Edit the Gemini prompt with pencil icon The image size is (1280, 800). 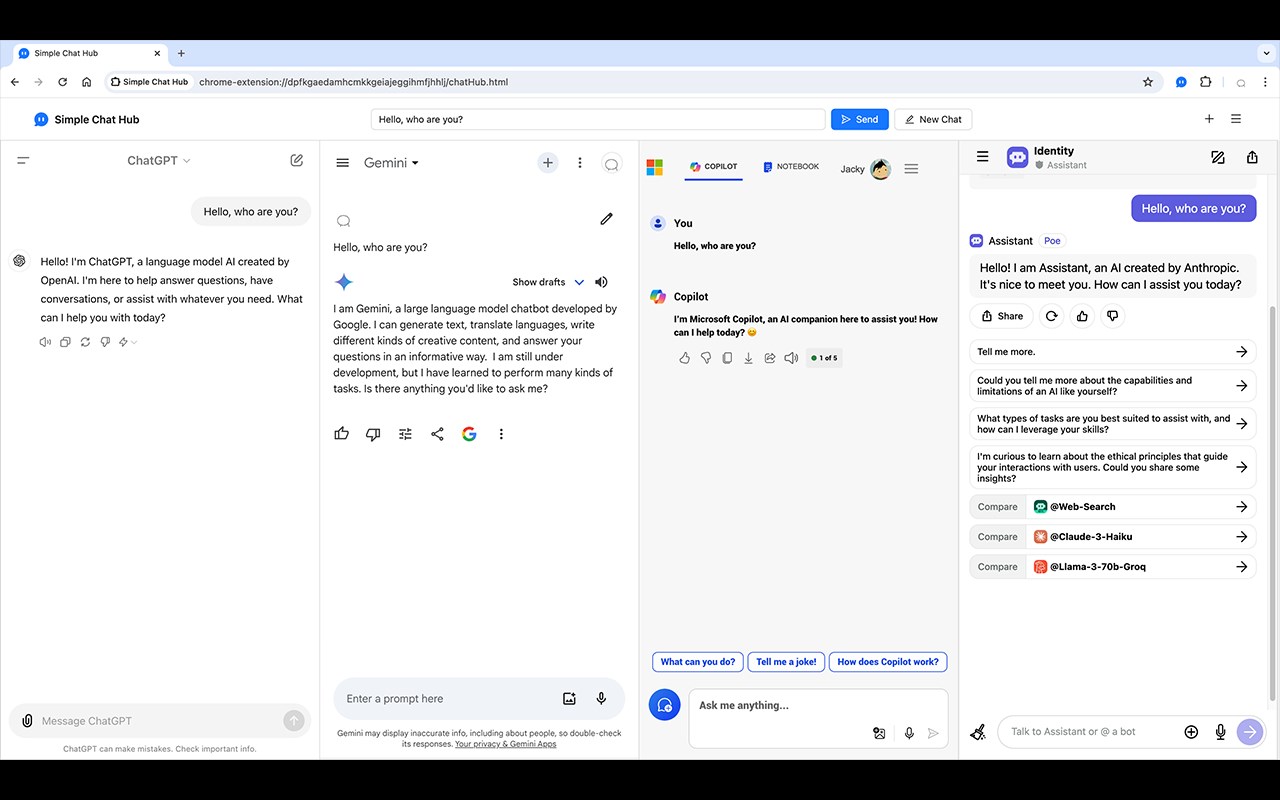[606, 219]
